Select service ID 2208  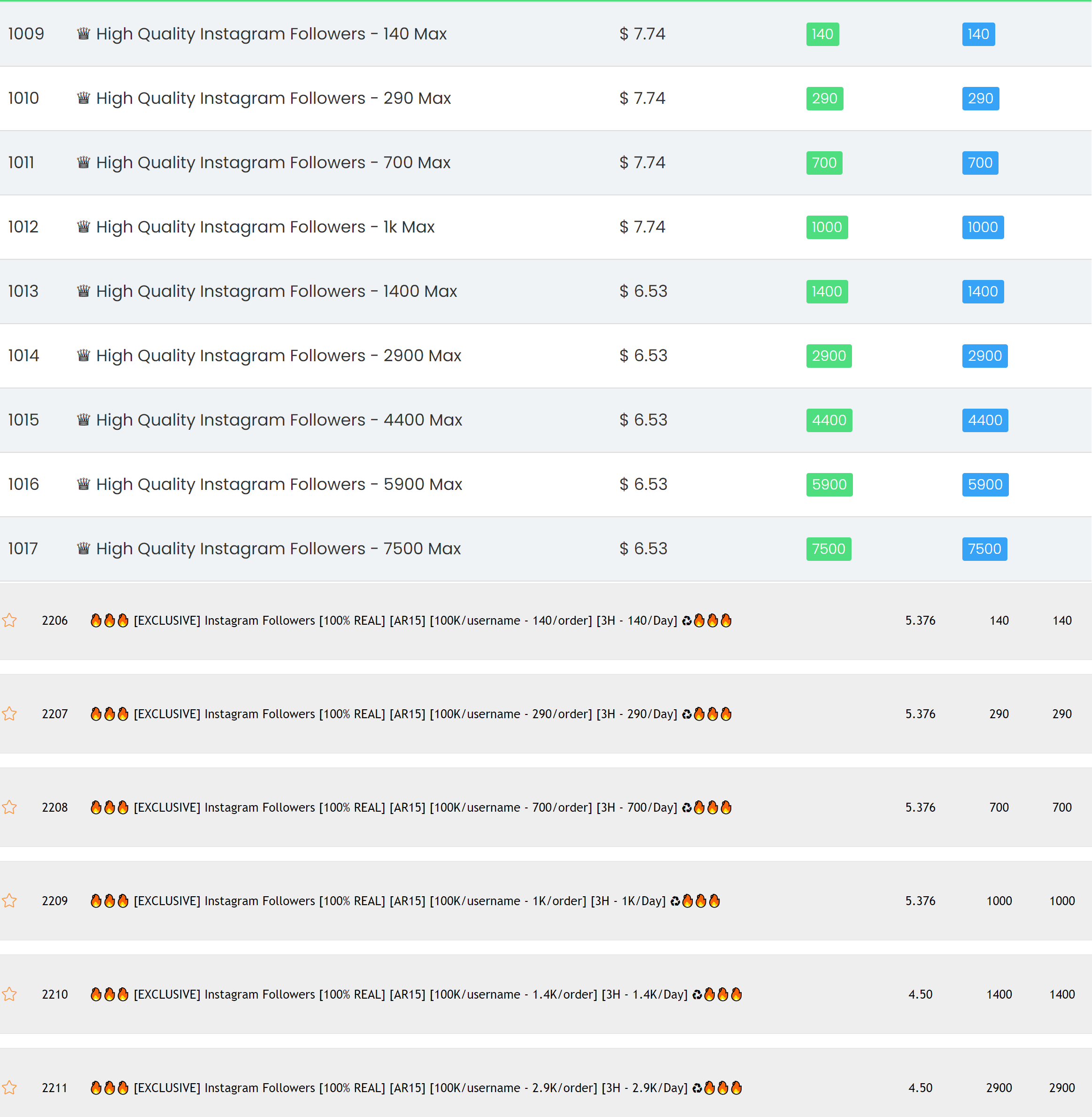click(54, 807)
